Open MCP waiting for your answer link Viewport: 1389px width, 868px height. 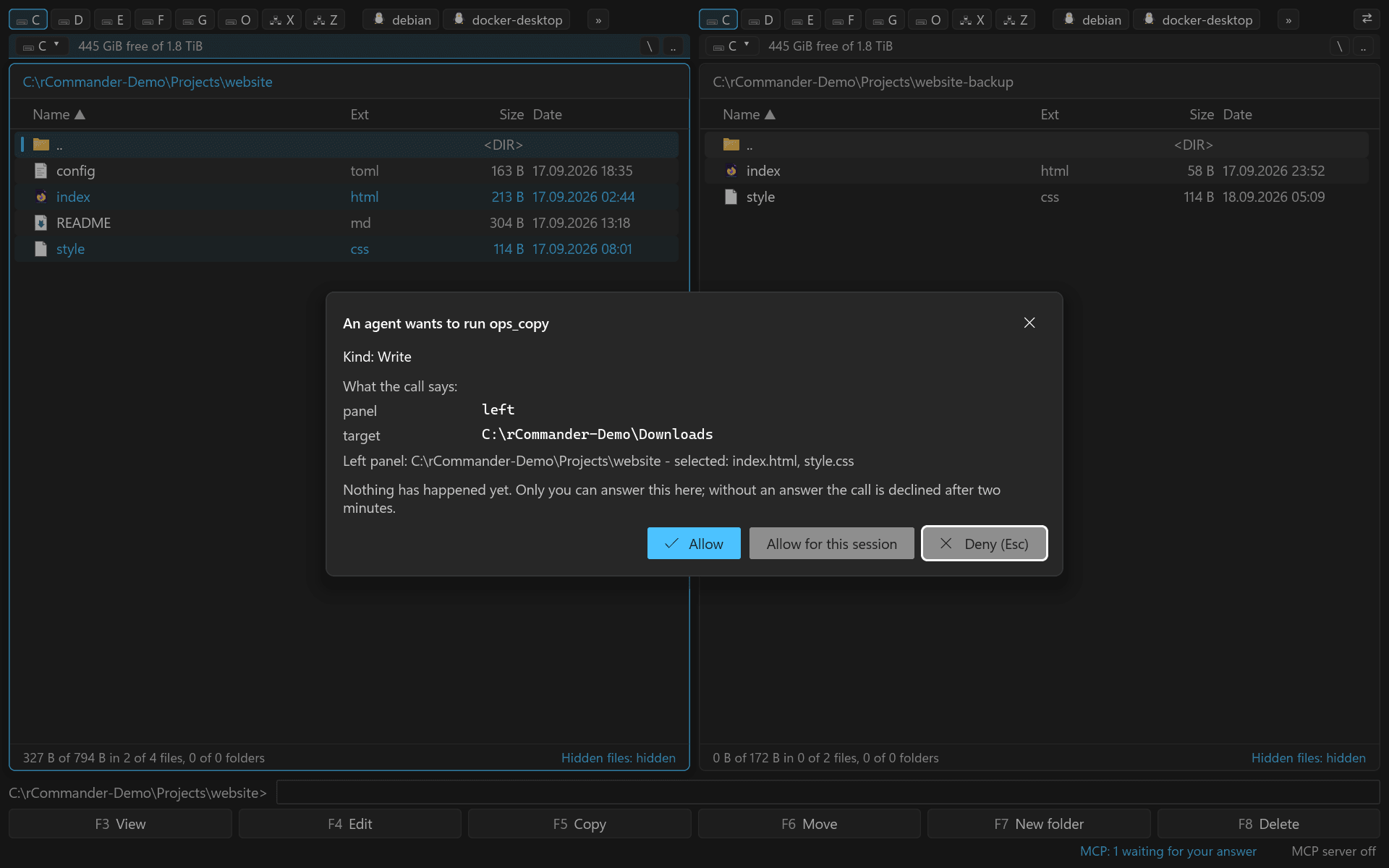point(1168,851)
